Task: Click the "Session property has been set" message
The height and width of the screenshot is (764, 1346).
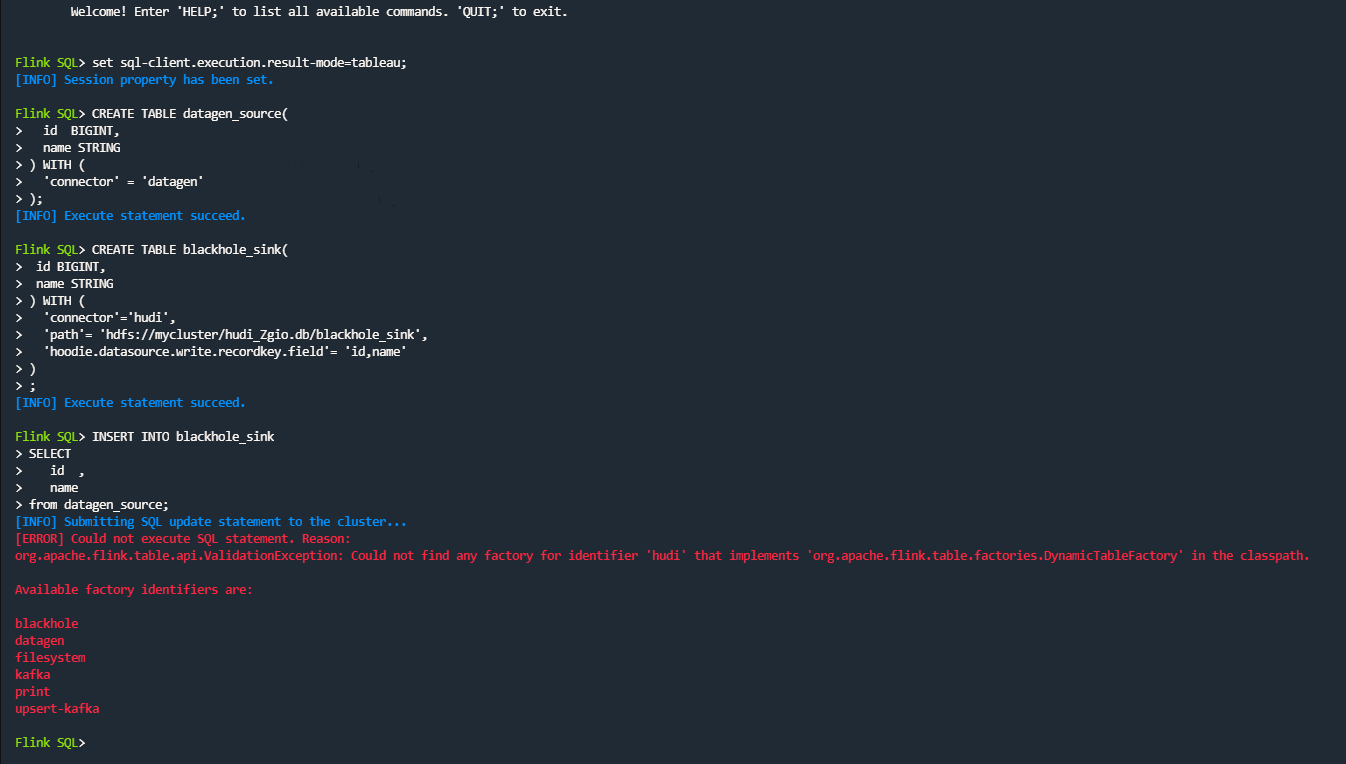Action: 168,80
